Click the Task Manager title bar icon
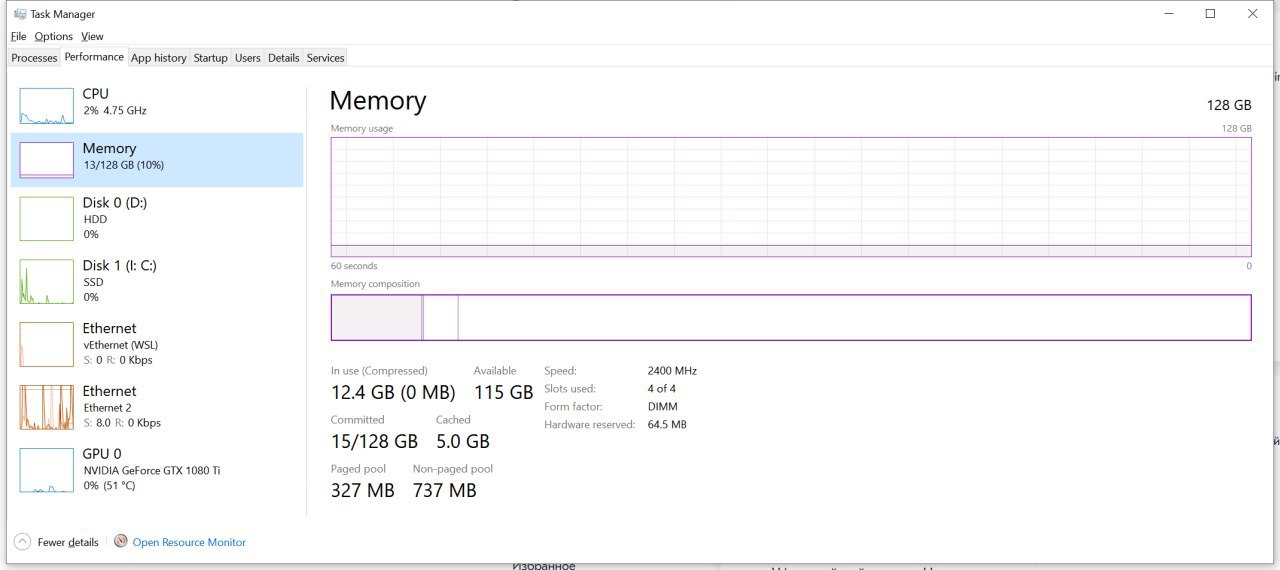The height and width of the screenshot is (570, 1280). [x=20, y=14]
